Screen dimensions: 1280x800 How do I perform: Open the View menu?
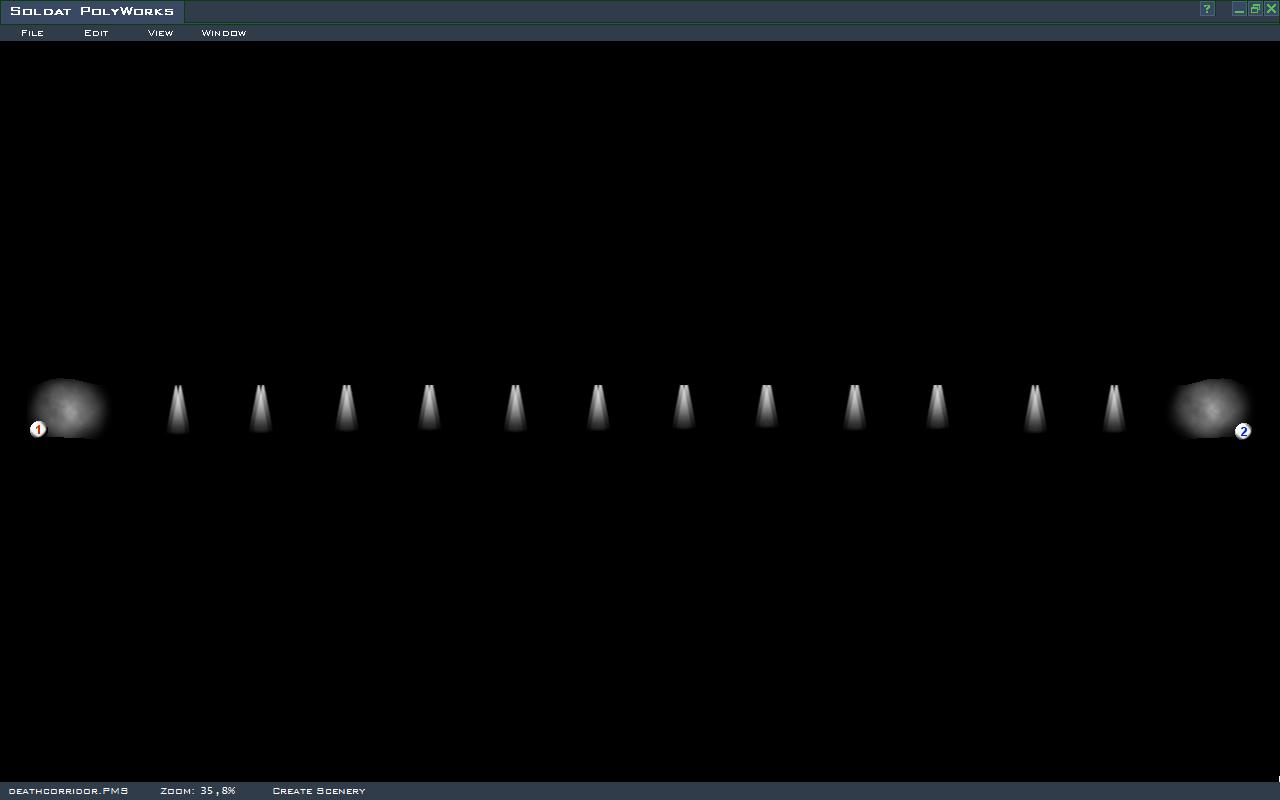coord(160,33)
